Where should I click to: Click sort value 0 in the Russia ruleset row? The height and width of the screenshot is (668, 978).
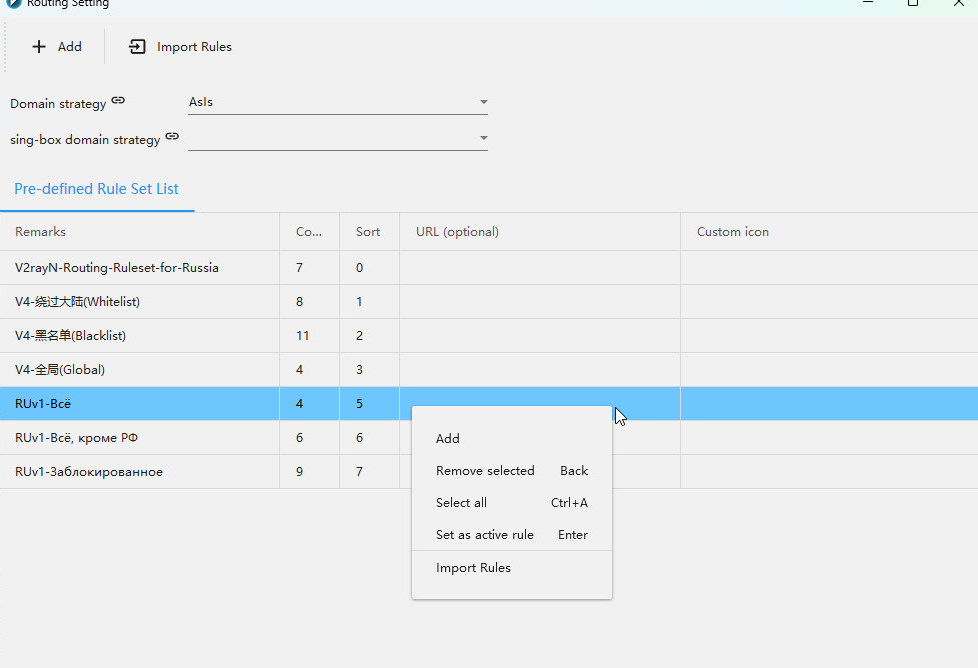(x=369, y=268)
